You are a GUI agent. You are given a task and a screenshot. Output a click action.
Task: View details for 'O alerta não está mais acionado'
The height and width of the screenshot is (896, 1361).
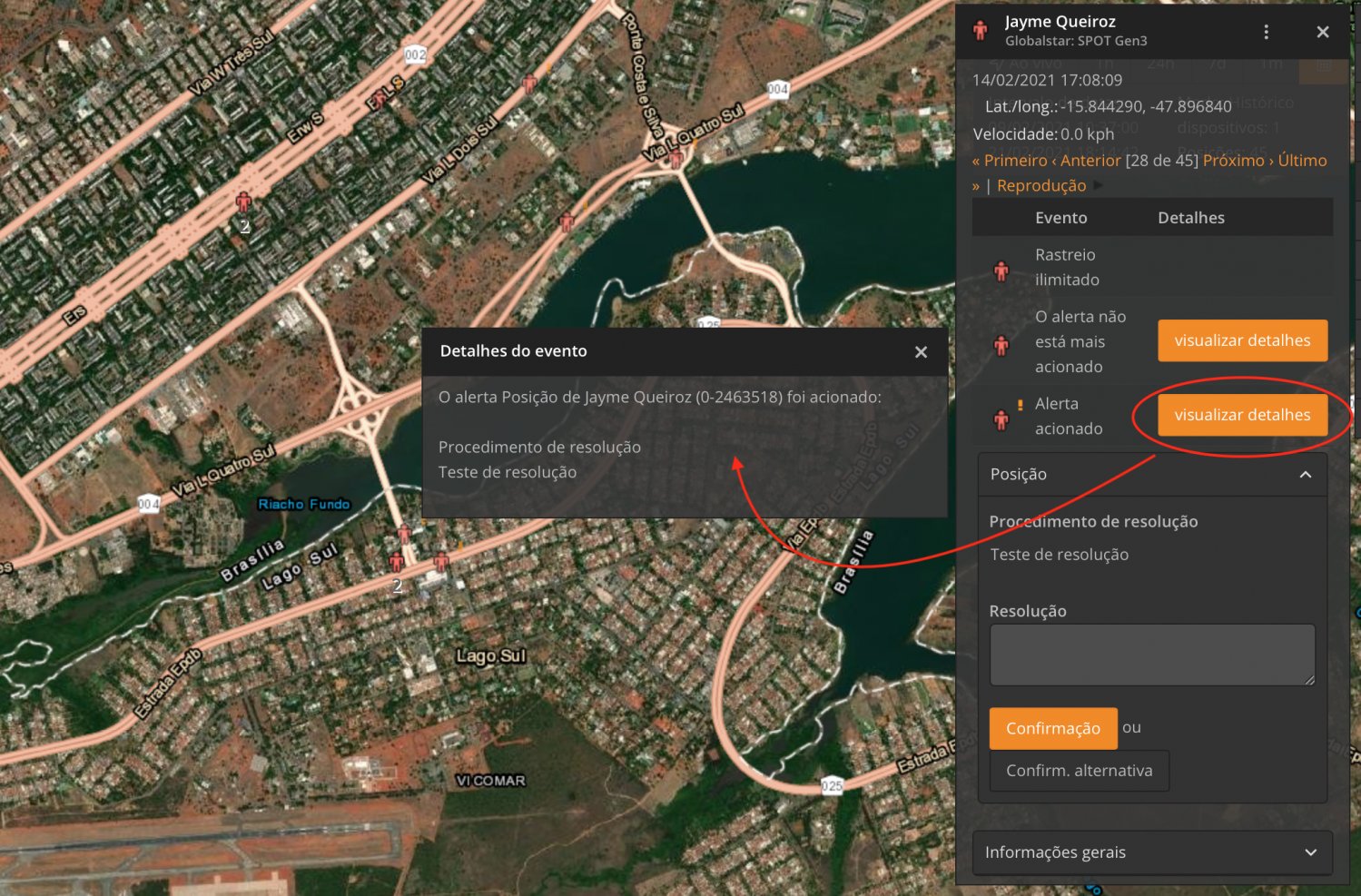(x=1241, y=340)
